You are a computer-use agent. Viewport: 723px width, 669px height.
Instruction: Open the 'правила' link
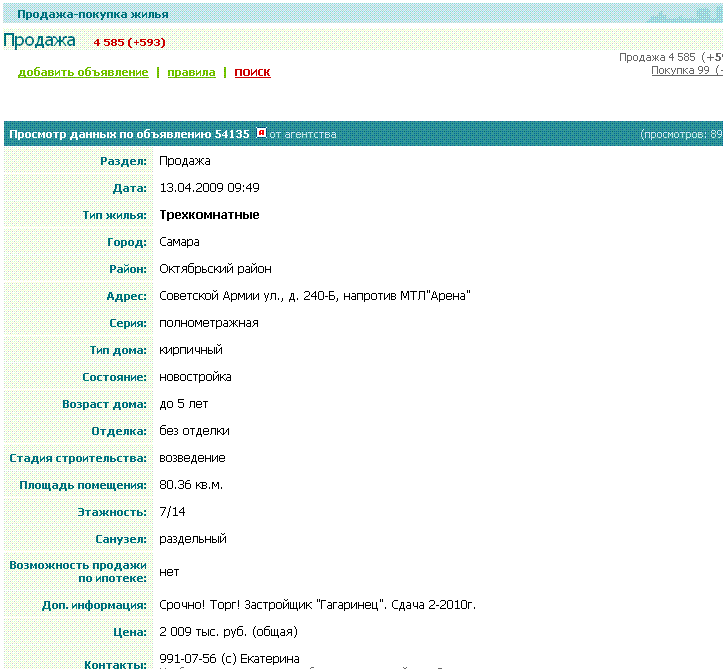click(x=191, y=72)
